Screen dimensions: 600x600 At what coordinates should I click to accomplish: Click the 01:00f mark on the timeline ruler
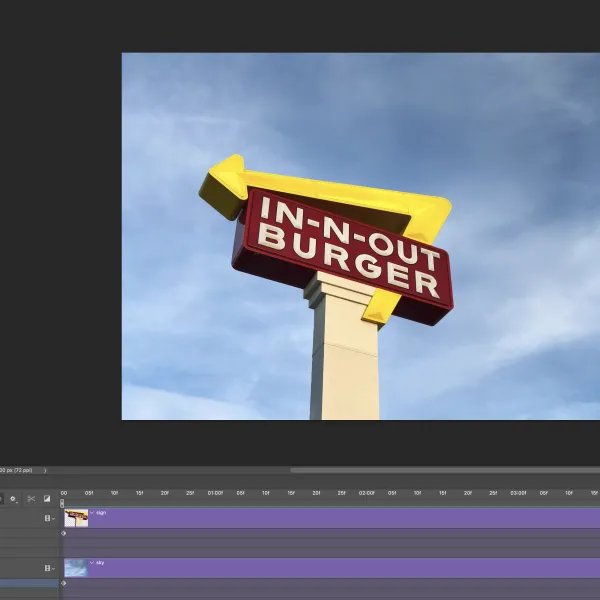tap(215, 493)
